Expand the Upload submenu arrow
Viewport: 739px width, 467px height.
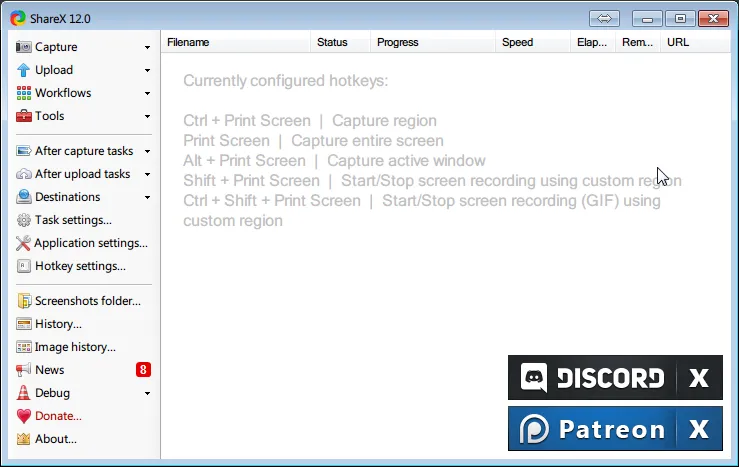148,71
